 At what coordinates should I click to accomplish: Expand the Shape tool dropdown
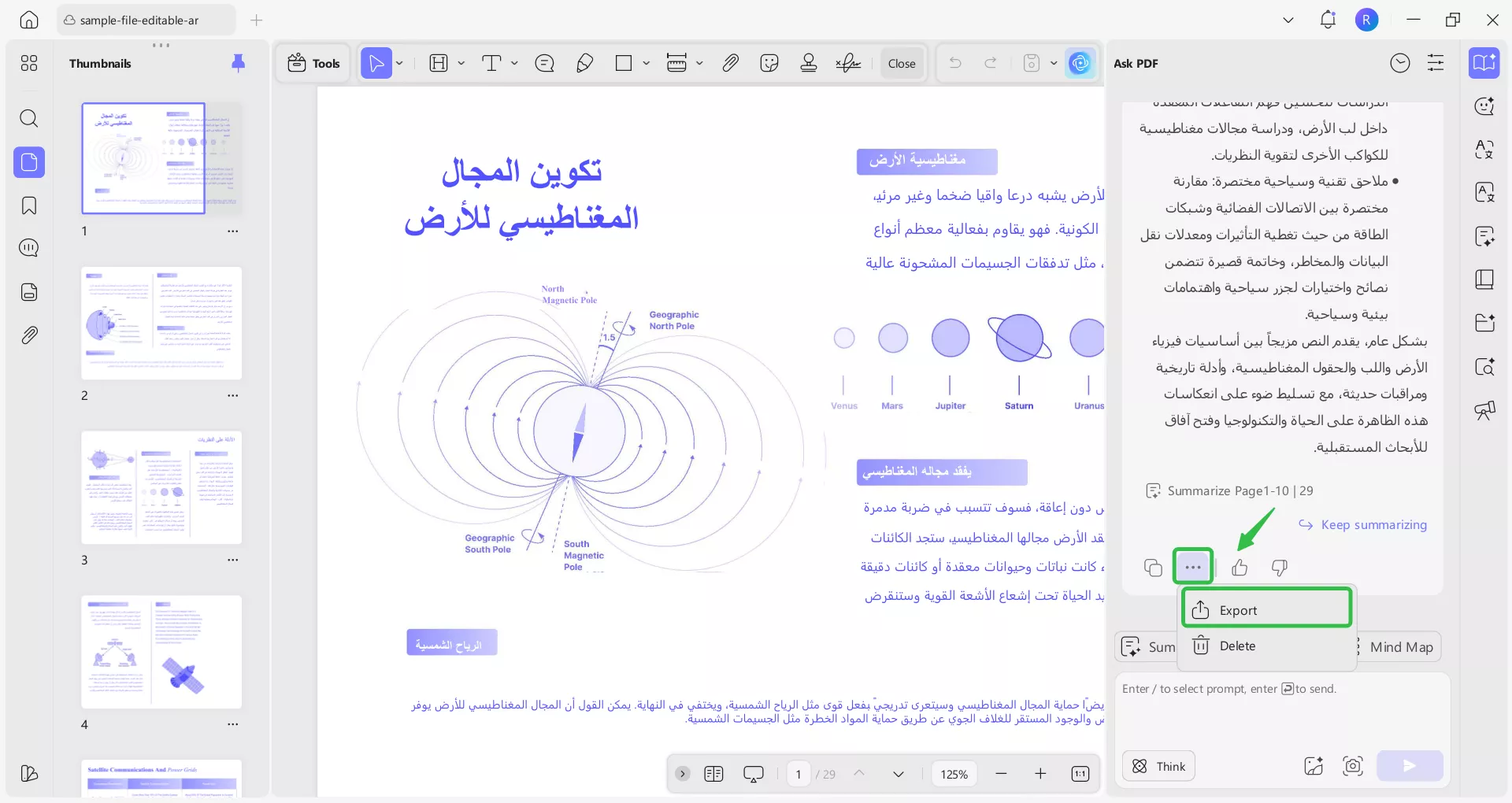pyautogui.click(x=647, y=63)
